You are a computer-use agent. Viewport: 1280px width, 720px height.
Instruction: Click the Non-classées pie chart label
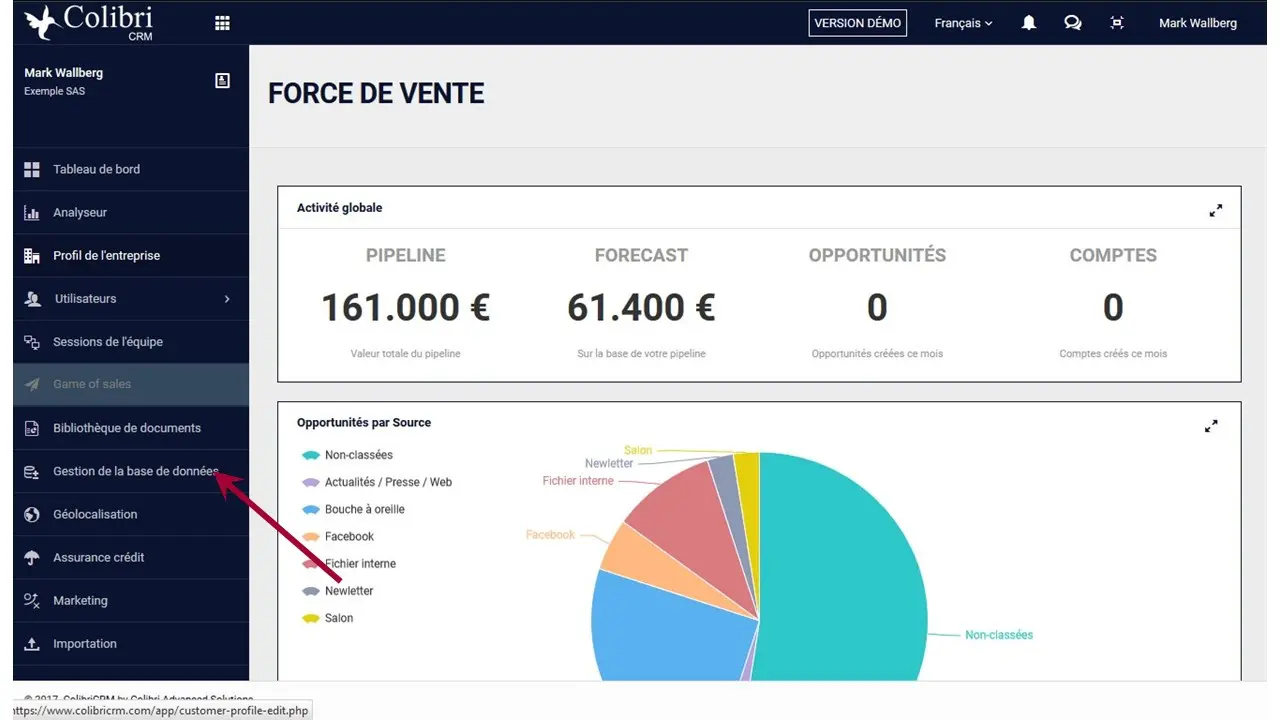pyautogui.click(x=999, y=635)
